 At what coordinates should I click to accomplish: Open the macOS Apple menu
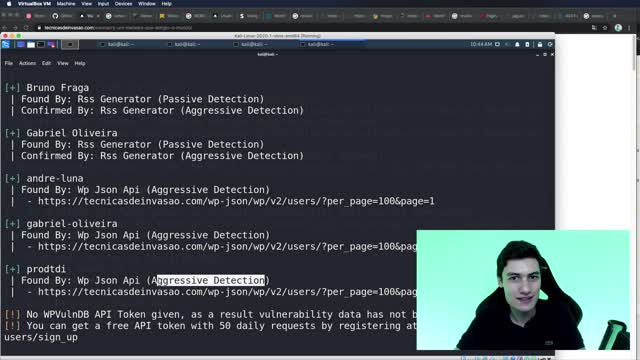(x=9, y=4)
